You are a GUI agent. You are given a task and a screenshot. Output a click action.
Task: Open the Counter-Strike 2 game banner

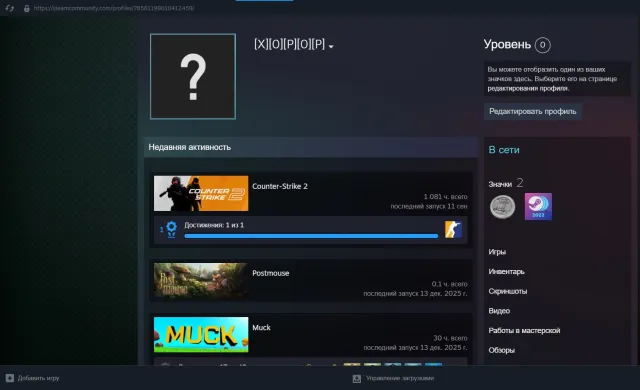pyautogui.click(x=201, y=193)
